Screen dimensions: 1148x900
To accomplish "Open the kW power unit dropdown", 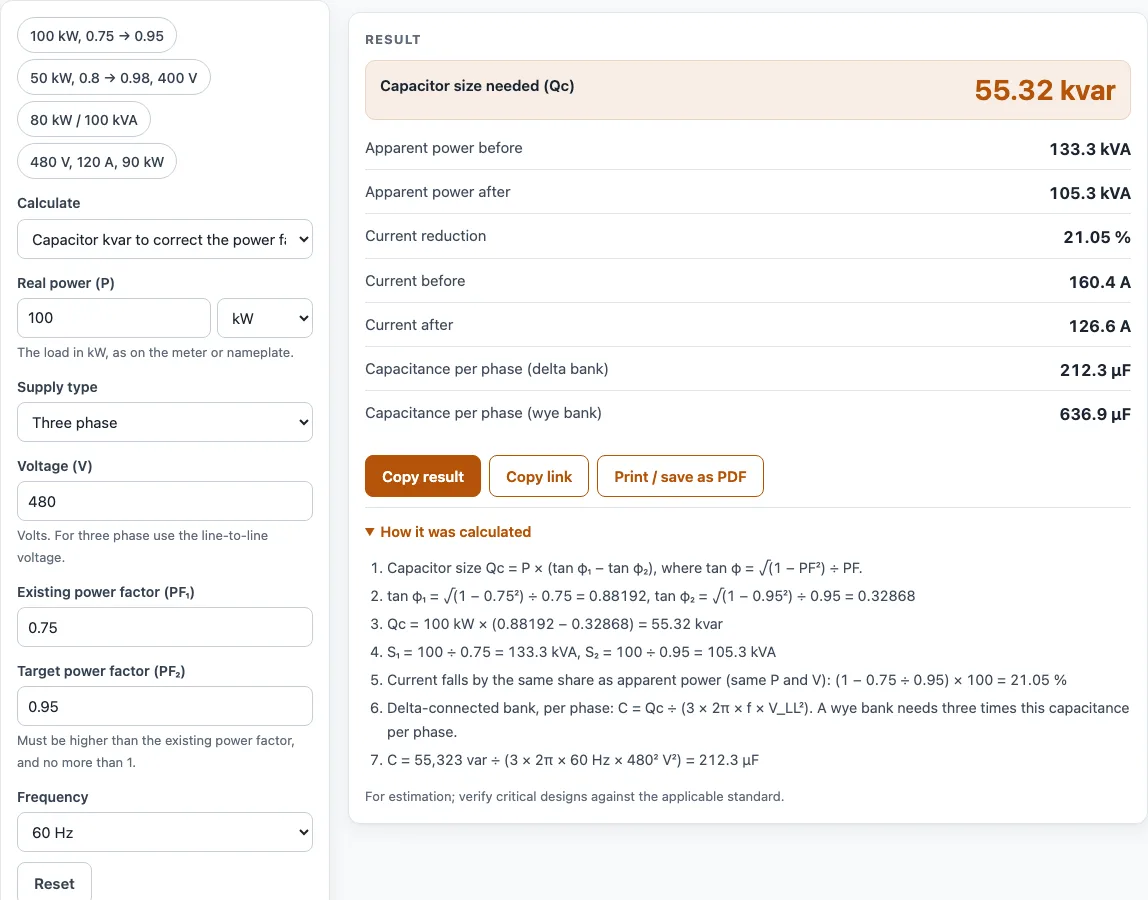I will click(x=265, y=318).
